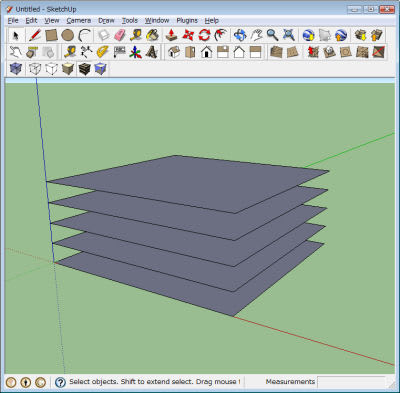This screenshot has height=393, width=400.
Task: Choose the Rotate tool
Action: tap(204, 35)
